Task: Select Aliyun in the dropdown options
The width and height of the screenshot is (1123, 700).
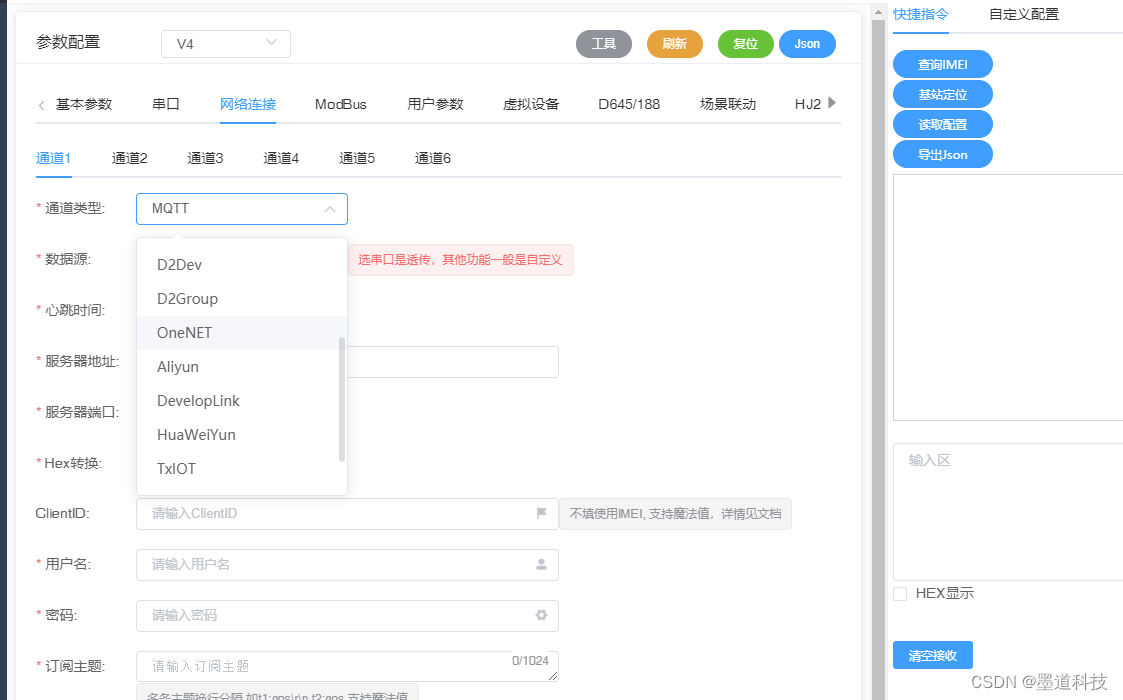Action: click(x=178, y=366)
